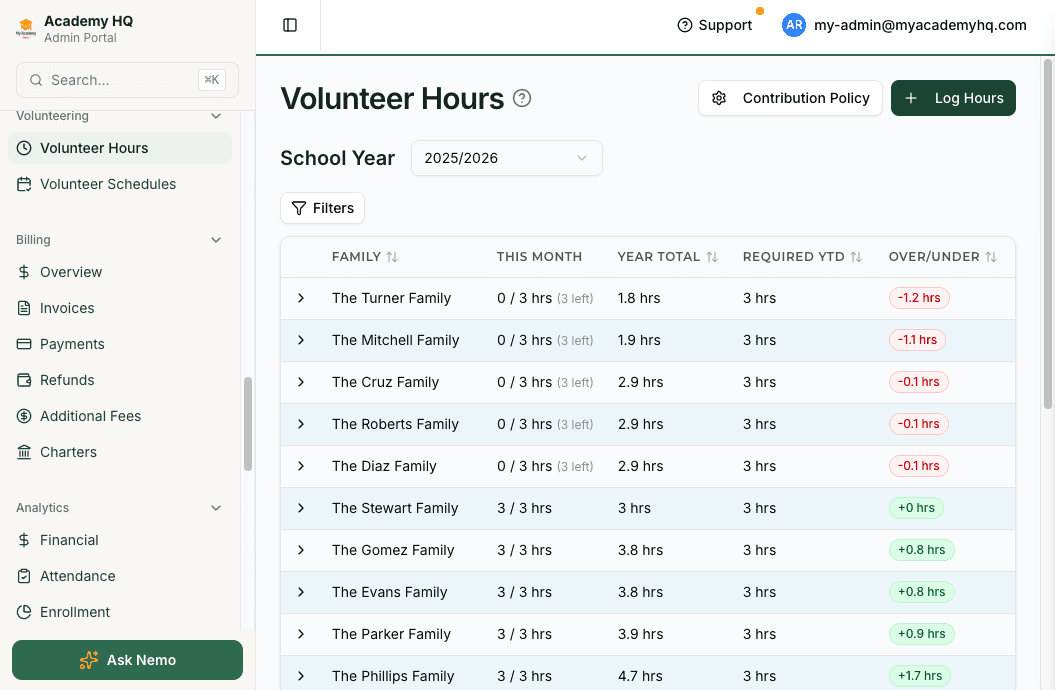Screen dimensions: 1055x690
Task: Click the main page scrollbar
Action: (x=1048, y=234)
